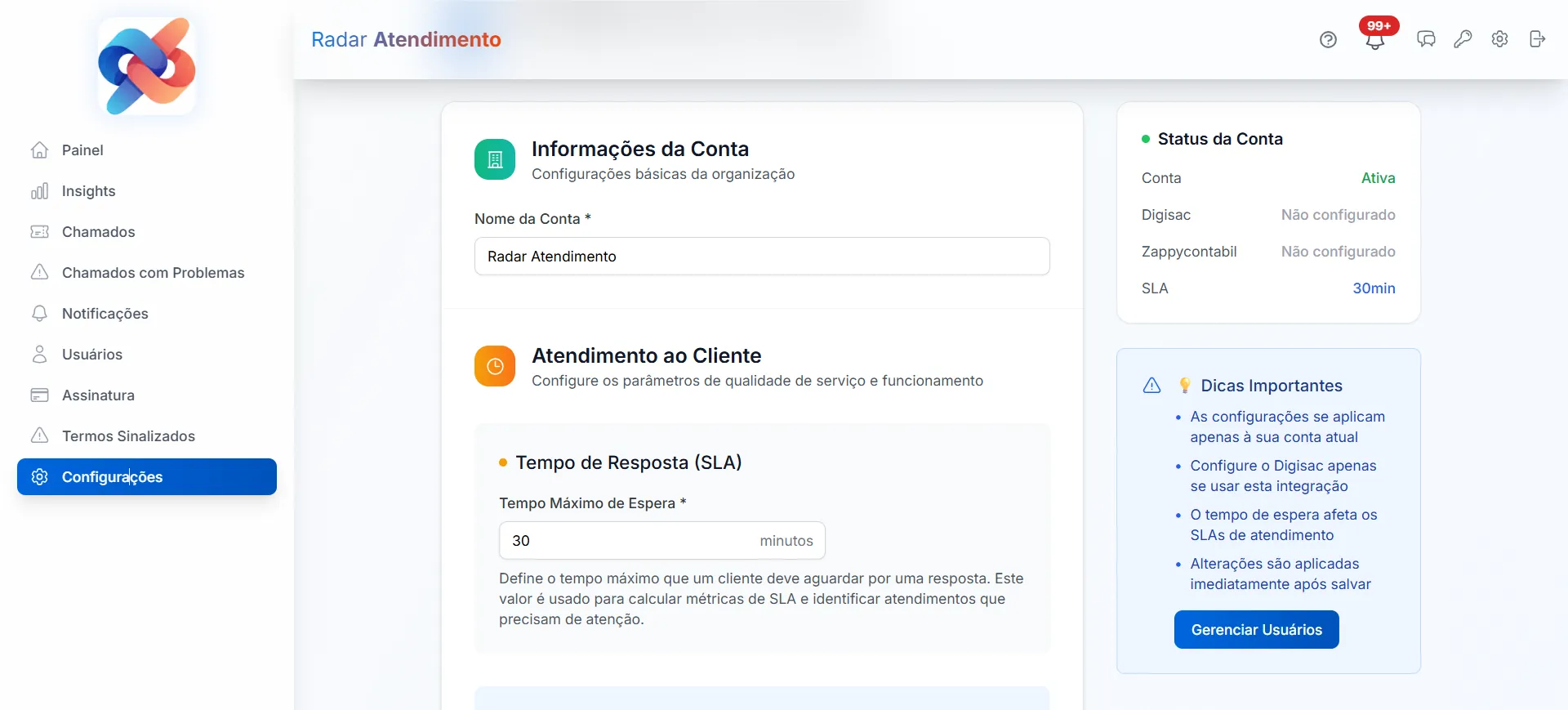Viewport: 1568px width, 710px height.
Task: Go to Notificações
Action: click(147, 314)
